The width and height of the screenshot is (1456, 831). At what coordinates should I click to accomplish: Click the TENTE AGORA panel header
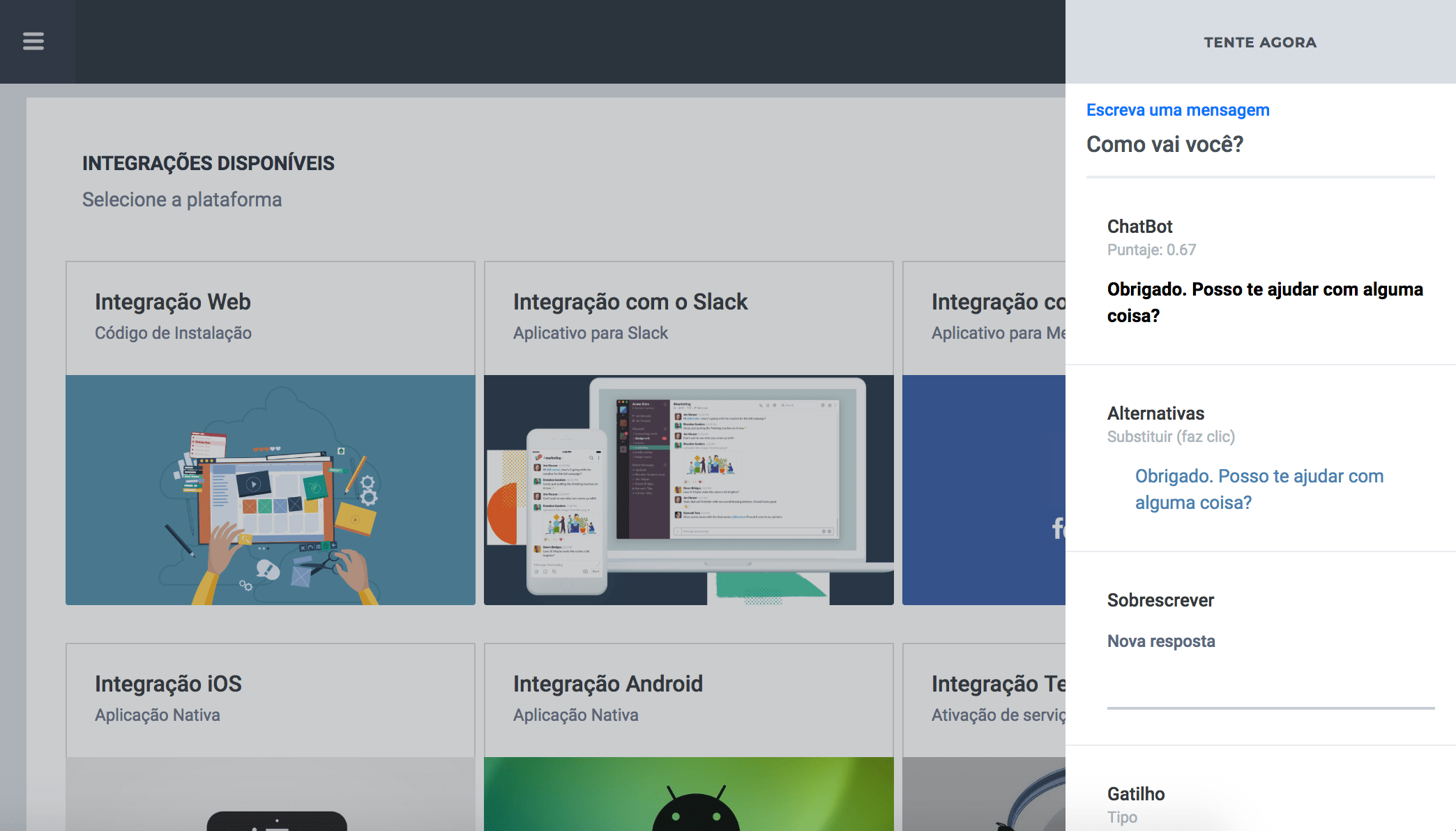click(x=1260, y=42)
